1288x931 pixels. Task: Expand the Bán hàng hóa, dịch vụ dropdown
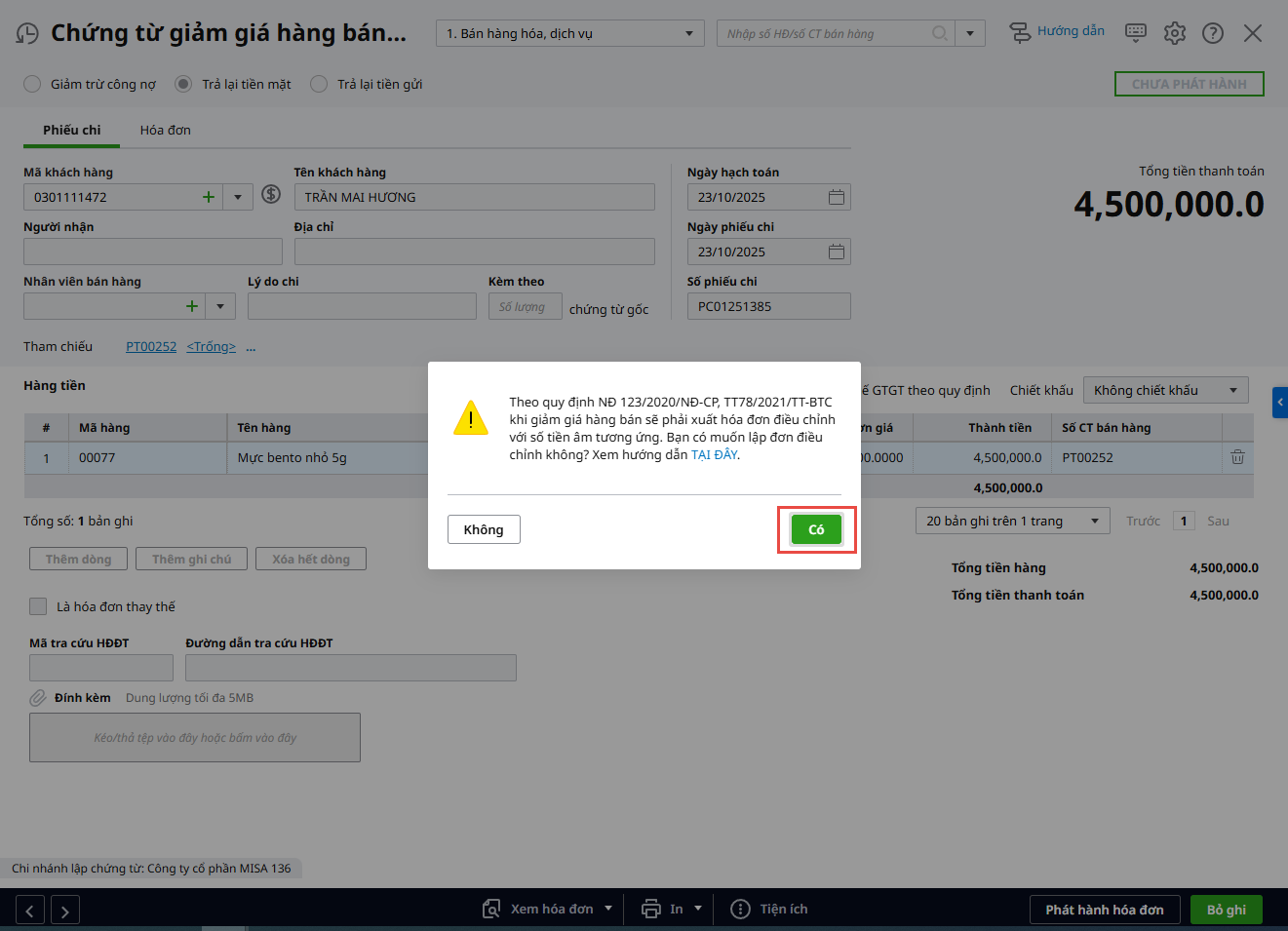tap(688, 33)
